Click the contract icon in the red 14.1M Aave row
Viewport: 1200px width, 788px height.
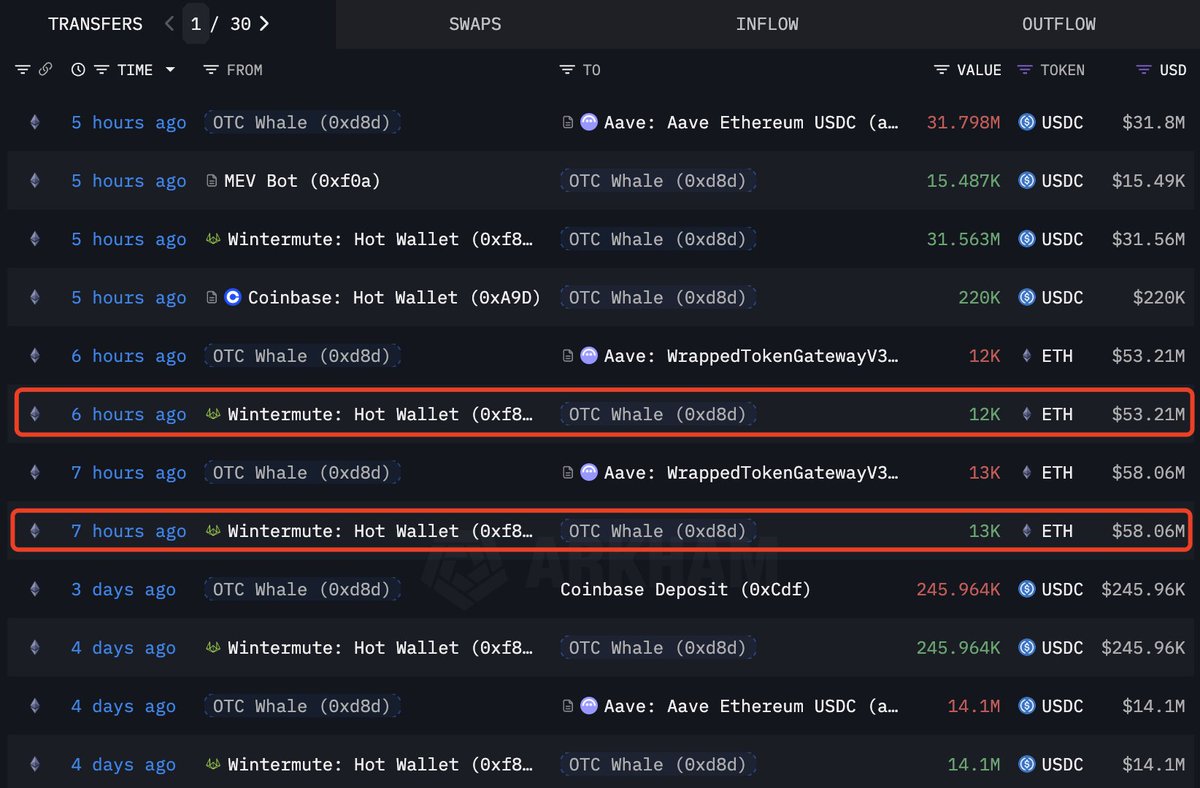(567, 706)
